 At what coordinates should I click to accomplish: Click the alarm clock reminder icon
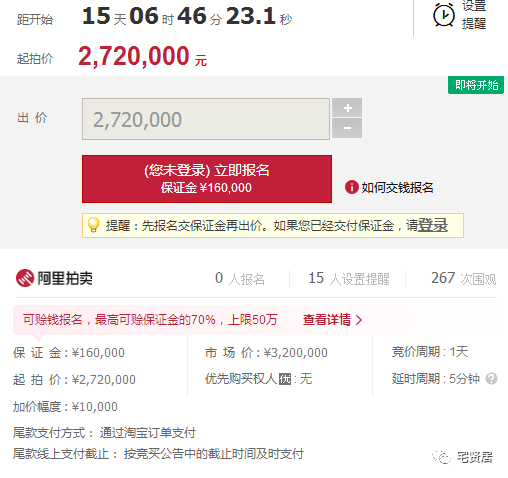(443, 15)
